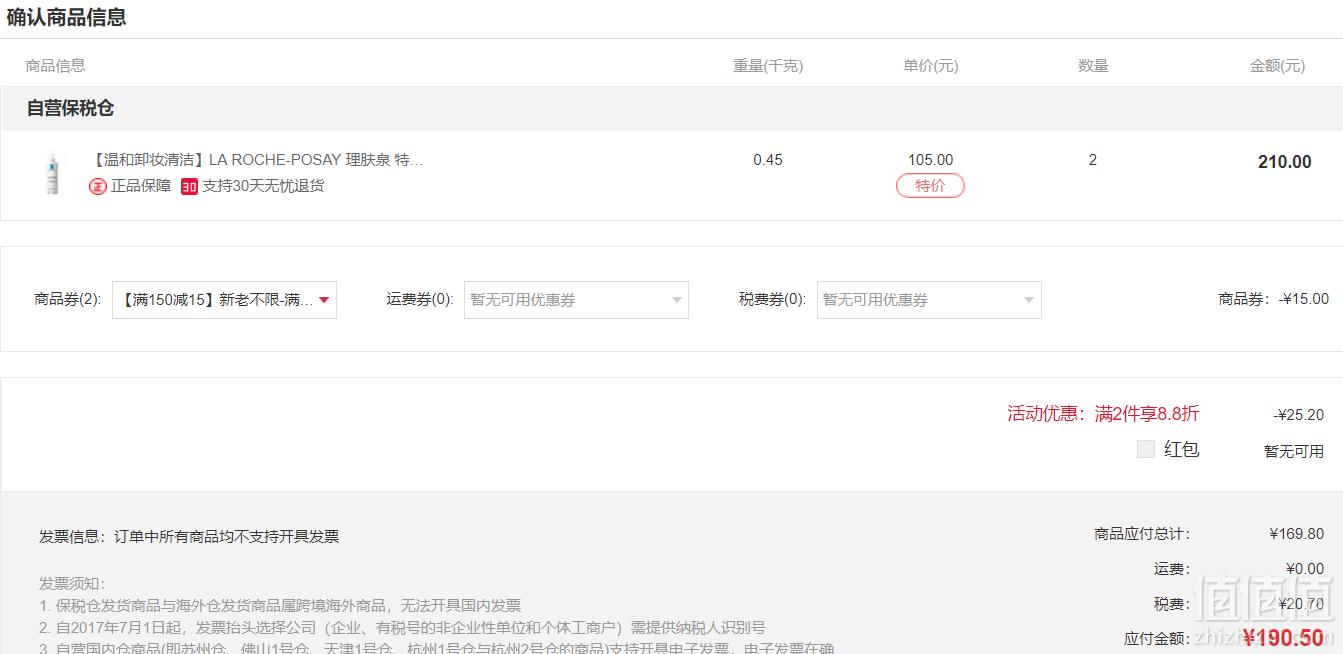Click the 自营保税仓 warehouse header
Viewport: 1343px width, 654px height.
[x=70, y=108]
